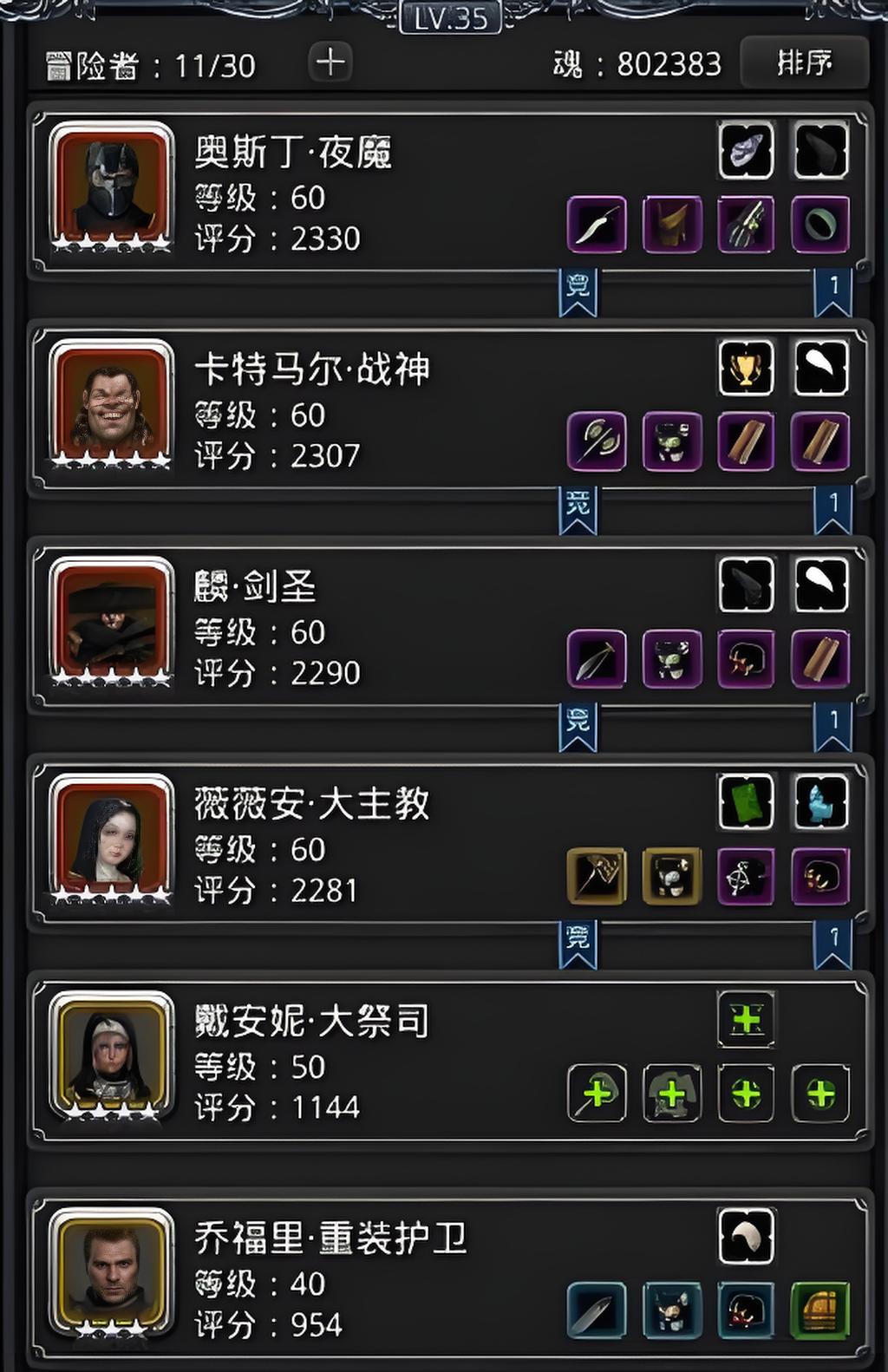Click the number 1 banner under 麒·剑圣
The height and width of the screenshot is (1372, 888).
click(833, 727)
